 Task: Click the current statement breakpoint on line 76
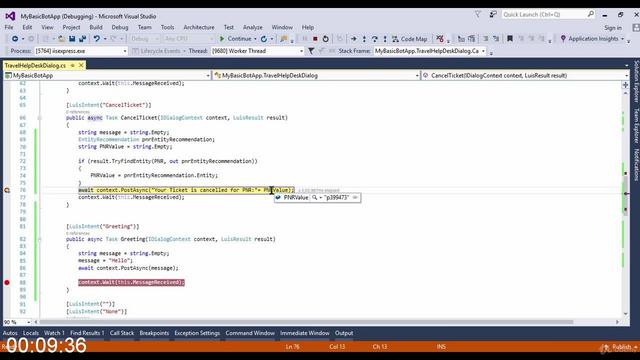[7, 190]
